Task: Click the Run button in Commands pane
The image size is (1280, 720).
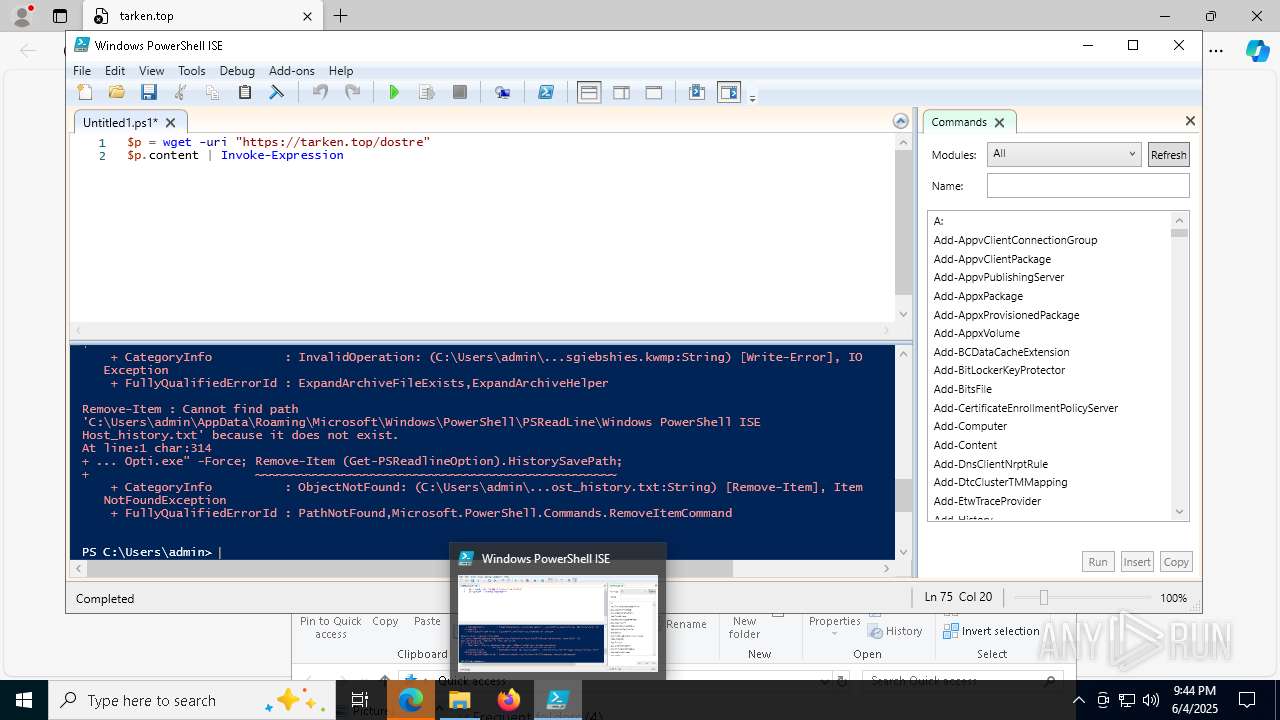Action: [x=1098, y=562]
